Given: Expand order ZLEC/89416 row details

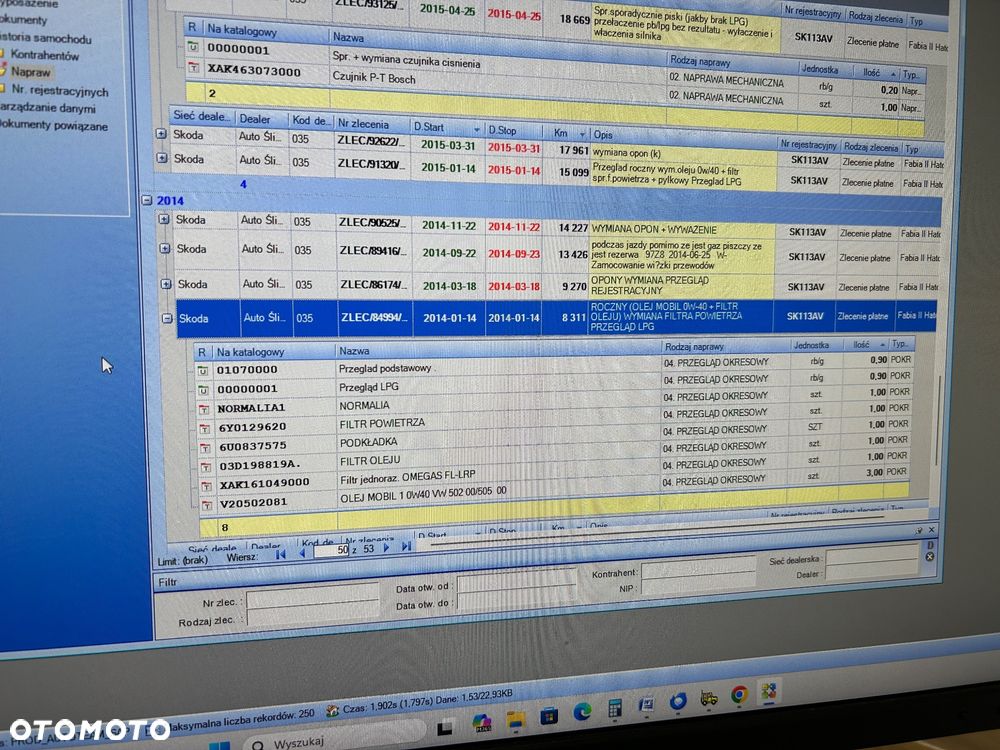Looking at the screenshot, I should click(x=165, y=249).
